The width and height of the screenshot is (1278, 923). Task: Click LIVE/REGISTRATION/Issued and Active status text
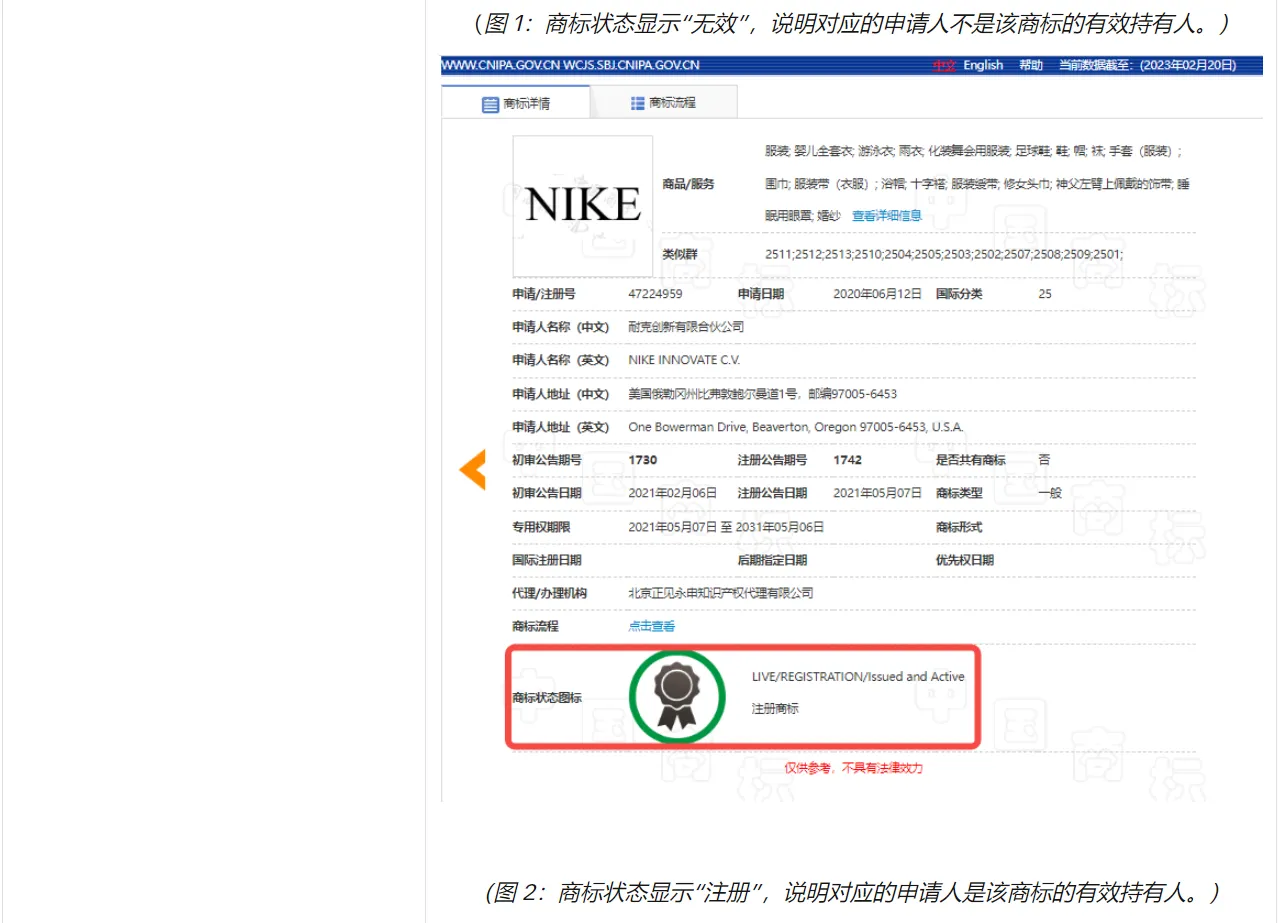(858, 677)
